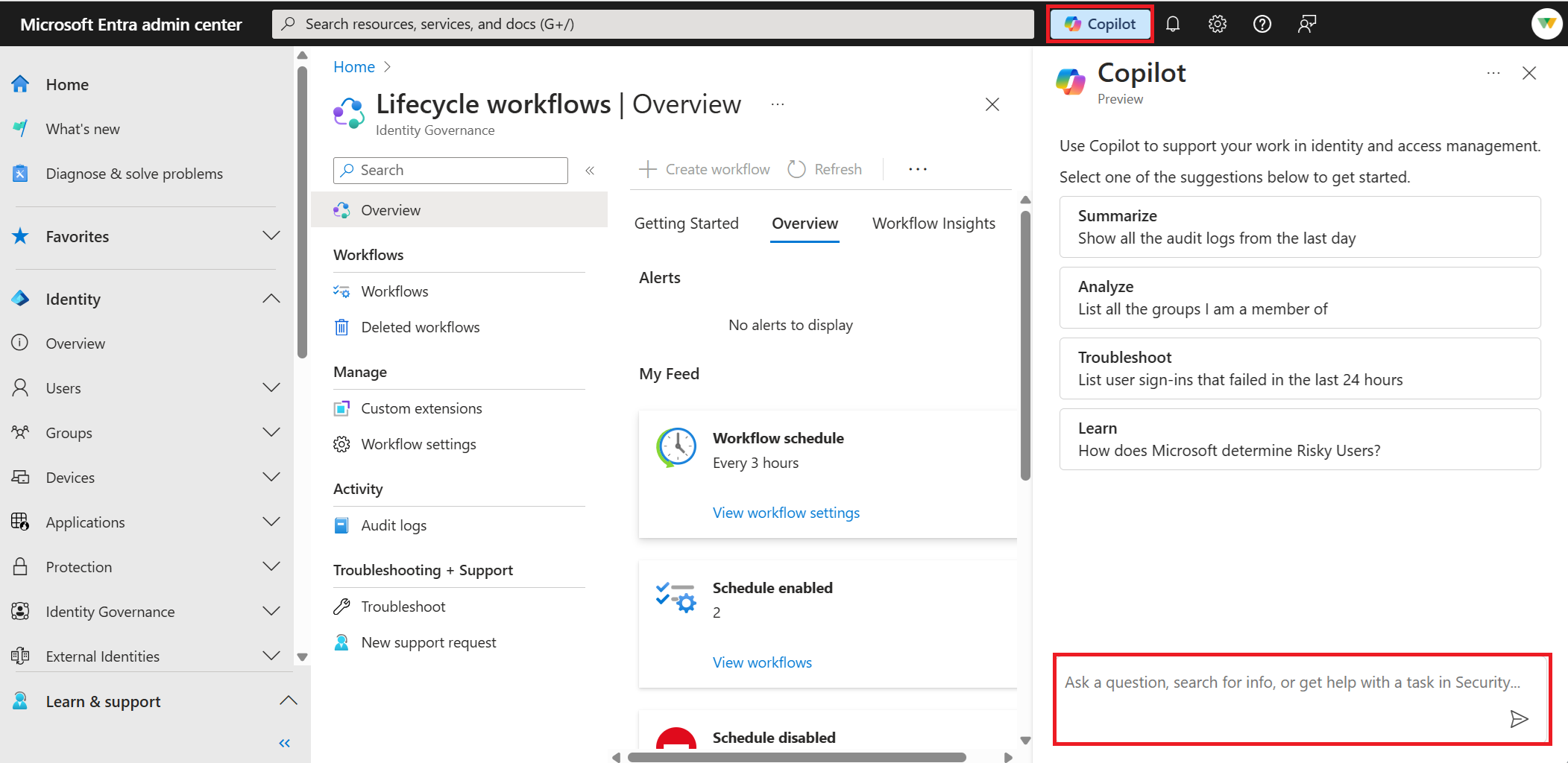Open the help question mark icon
Screen dimensions: 1568x763
(x=1262, y=24)
